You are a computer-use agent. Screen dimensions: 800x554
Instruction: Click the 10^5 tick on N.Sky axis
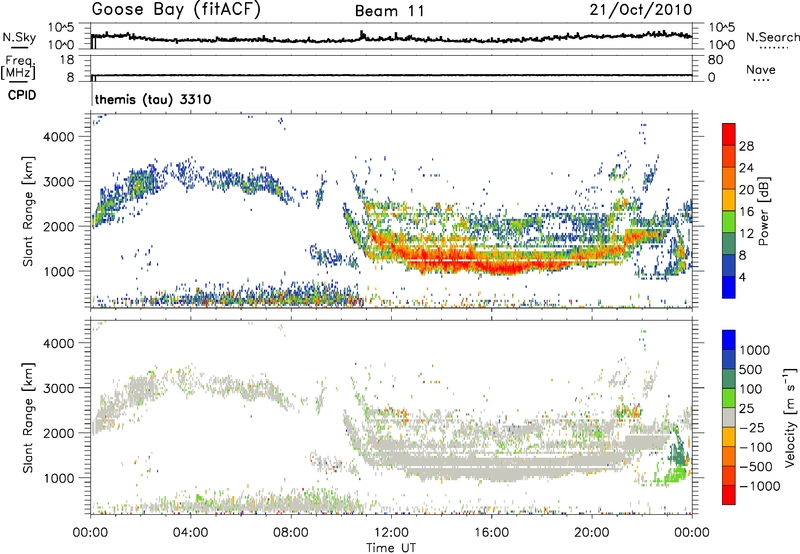pos(61,28)
